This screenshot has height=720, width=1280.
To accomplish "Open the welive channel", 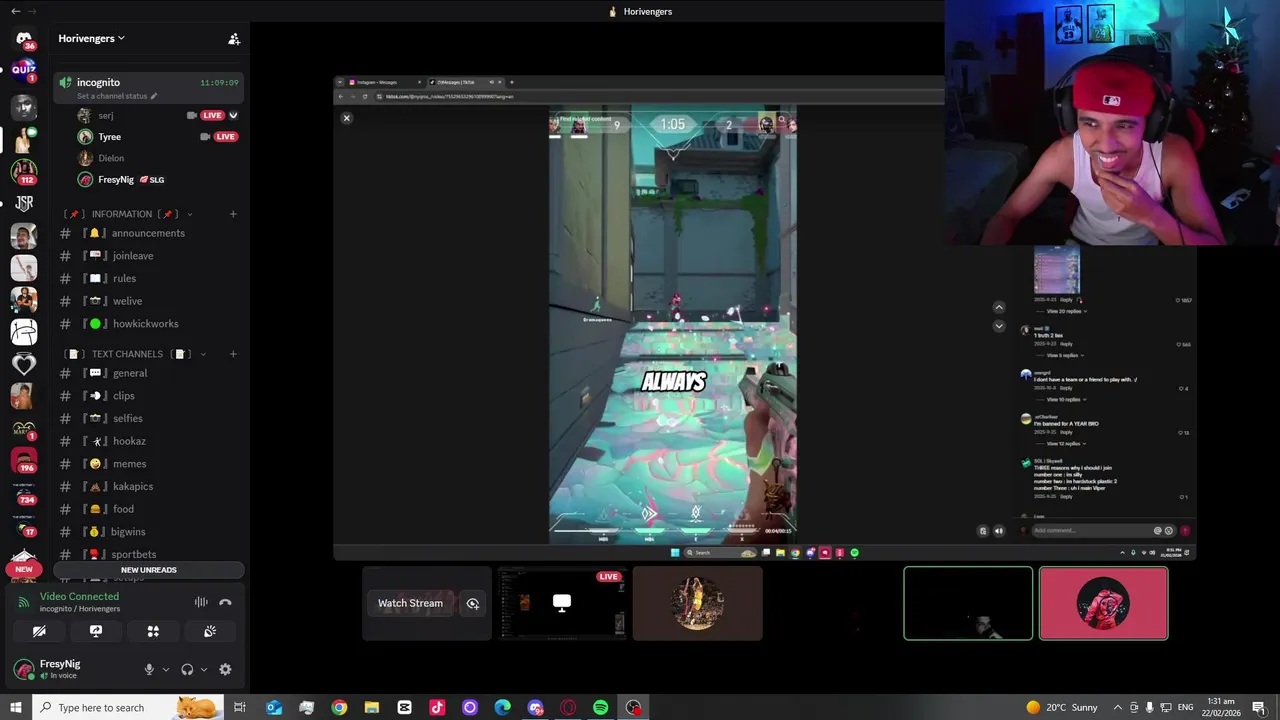I will (148, 301).
